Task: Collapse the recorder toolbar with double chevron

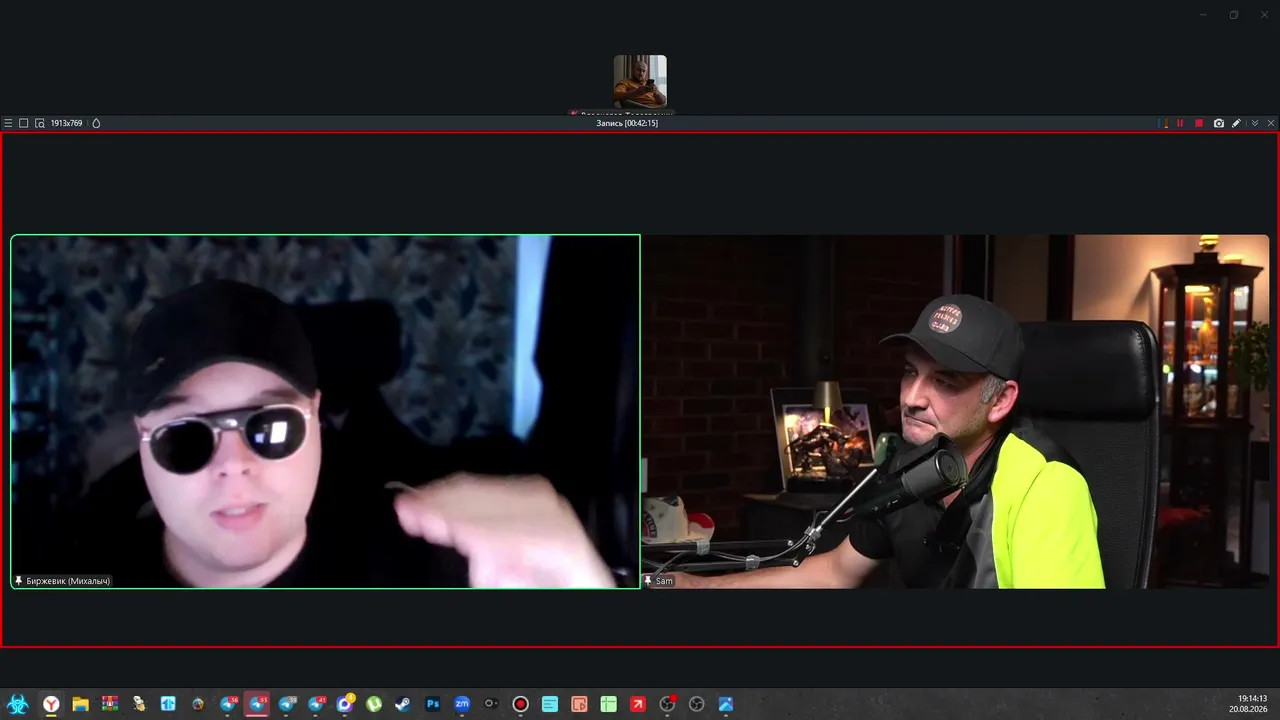Action: coord(1255,123)
